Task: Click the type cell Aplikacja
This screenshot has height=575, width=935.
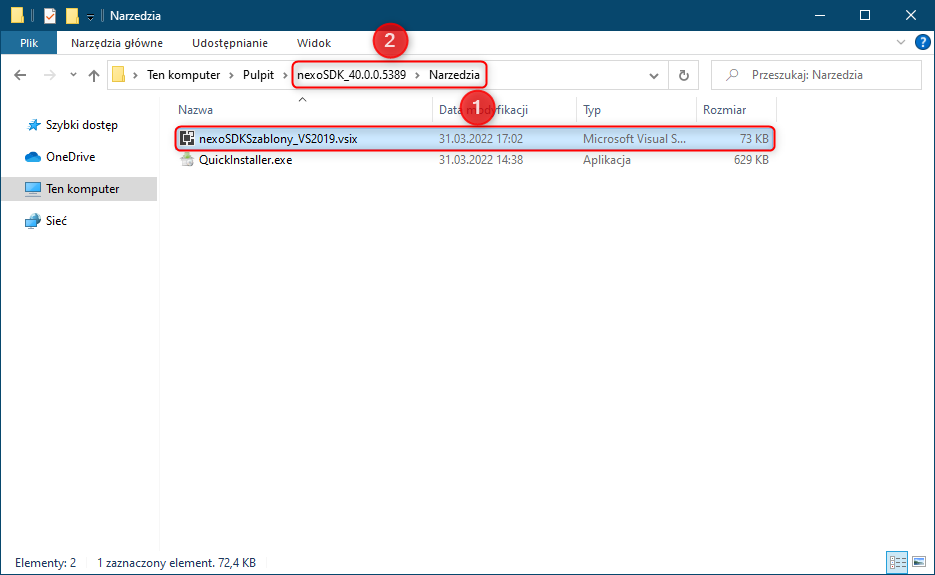Action: (606, 160)
